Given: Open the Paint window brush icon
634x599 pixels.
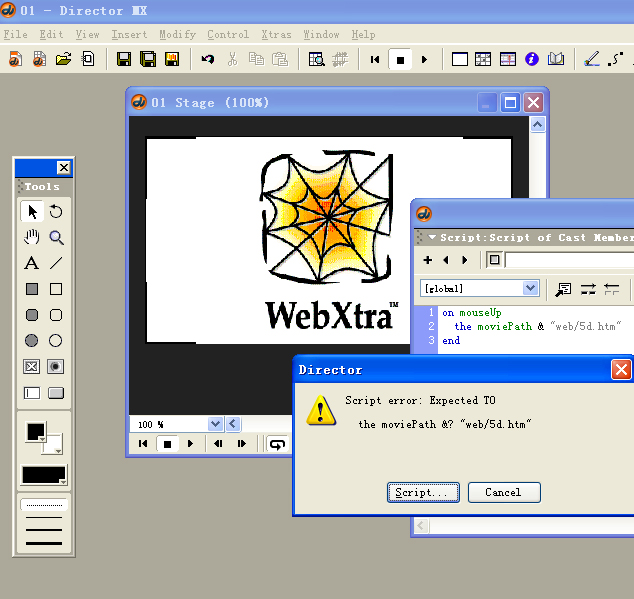Looking at the screenshot, I should tap(592, 59).
